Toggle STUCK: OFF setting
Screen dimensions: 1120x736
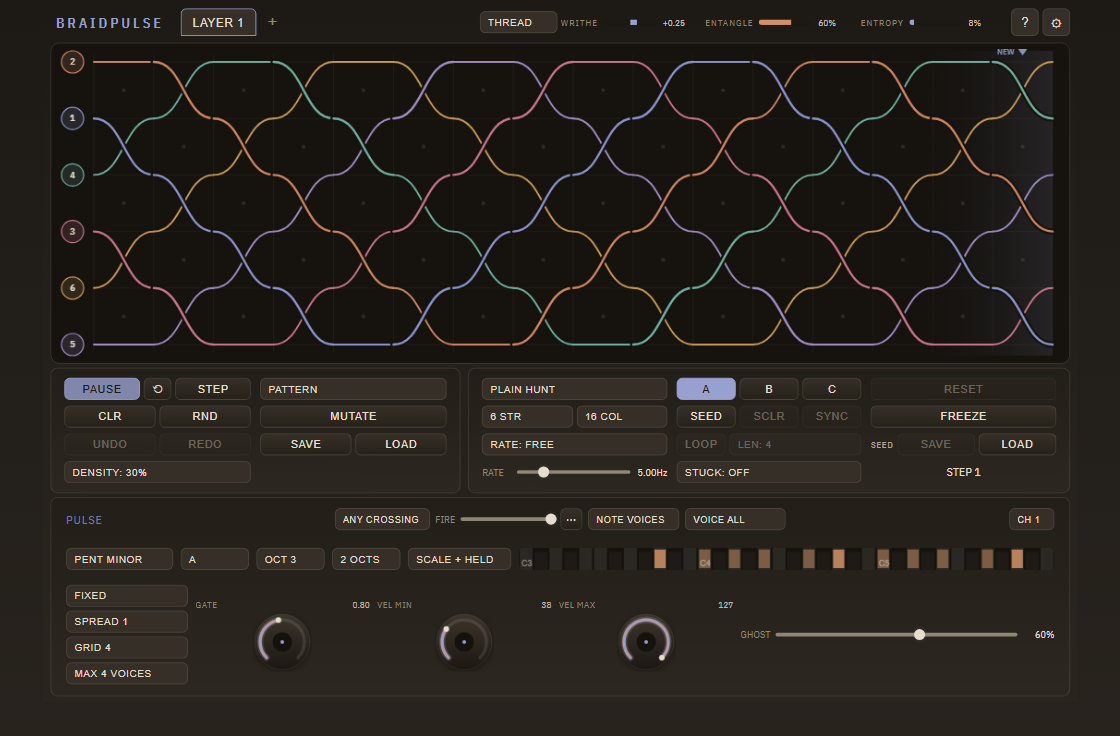(769, 472)
